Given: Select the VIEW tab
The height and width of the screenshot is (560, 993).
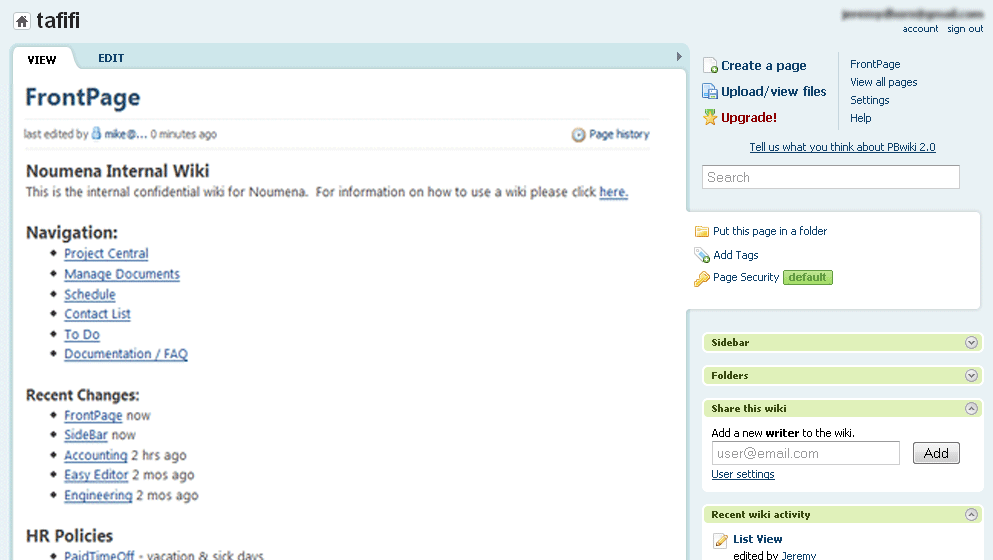Looking at the screenshot, I should point(42,60).
